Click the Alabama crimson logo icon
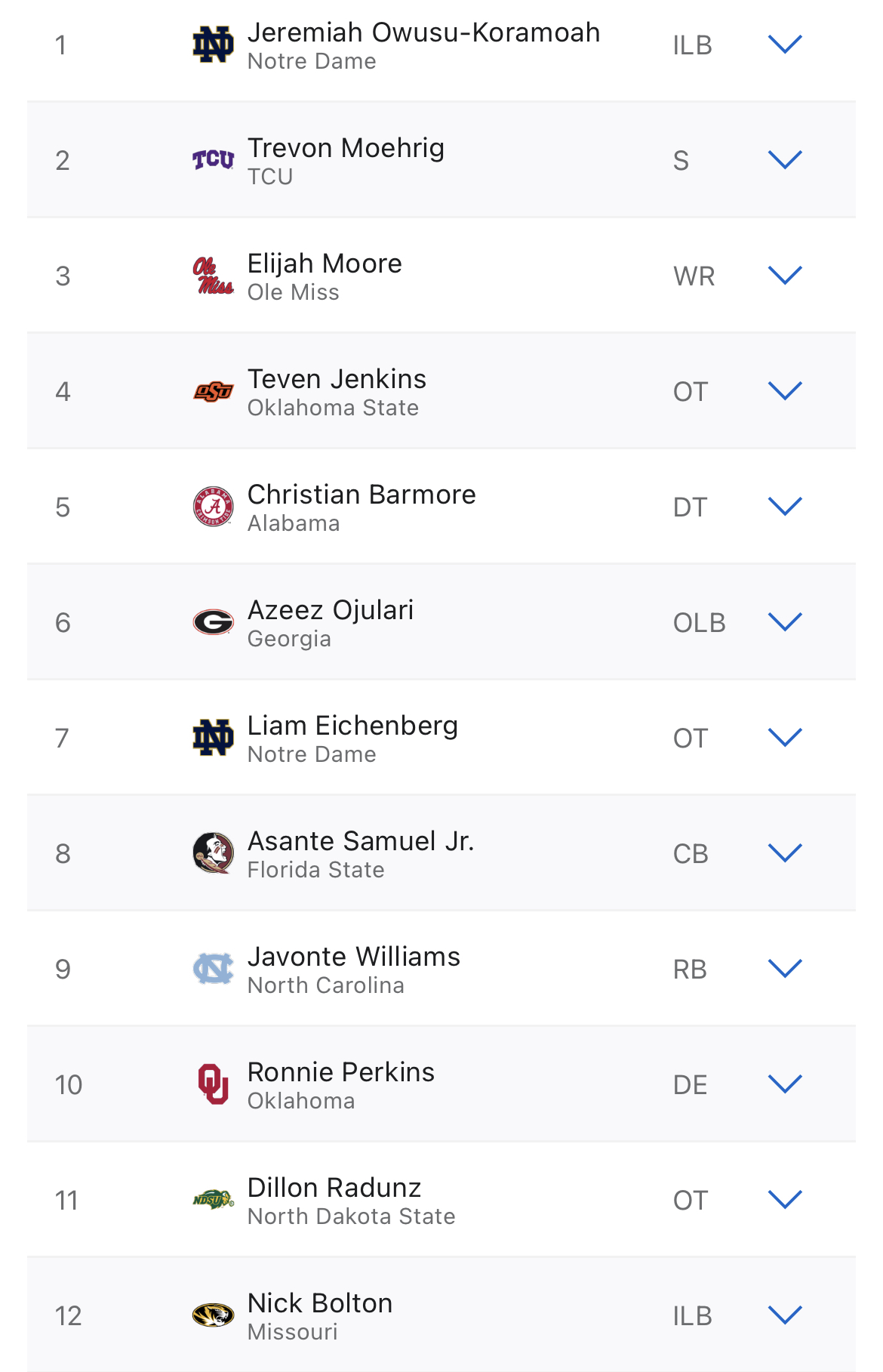The height and width of the screenshot is (1372, 883). (213, 507)
